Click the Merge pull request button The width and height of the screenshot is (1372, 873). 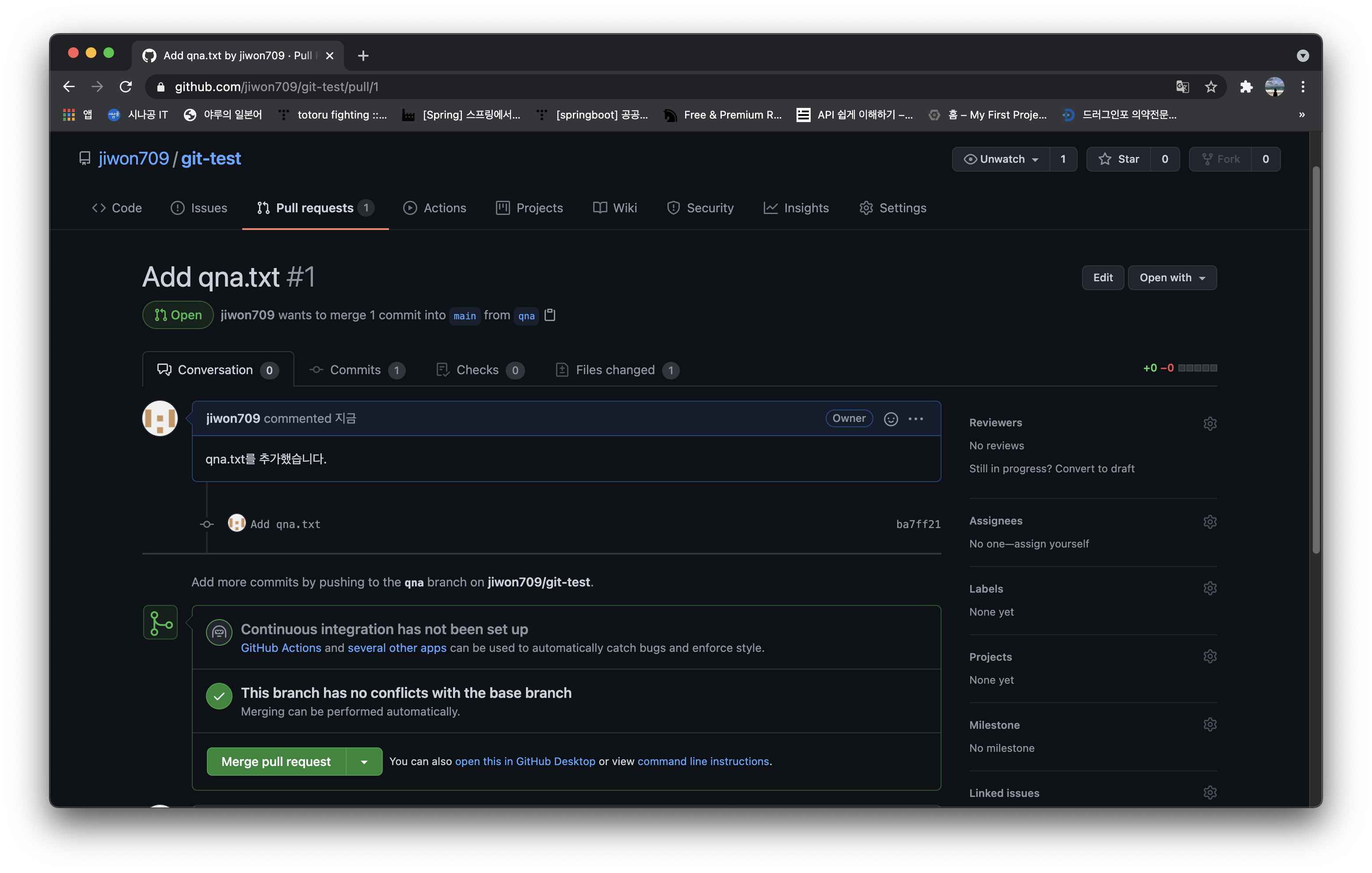pyautogui.click(x=275, y=761)
